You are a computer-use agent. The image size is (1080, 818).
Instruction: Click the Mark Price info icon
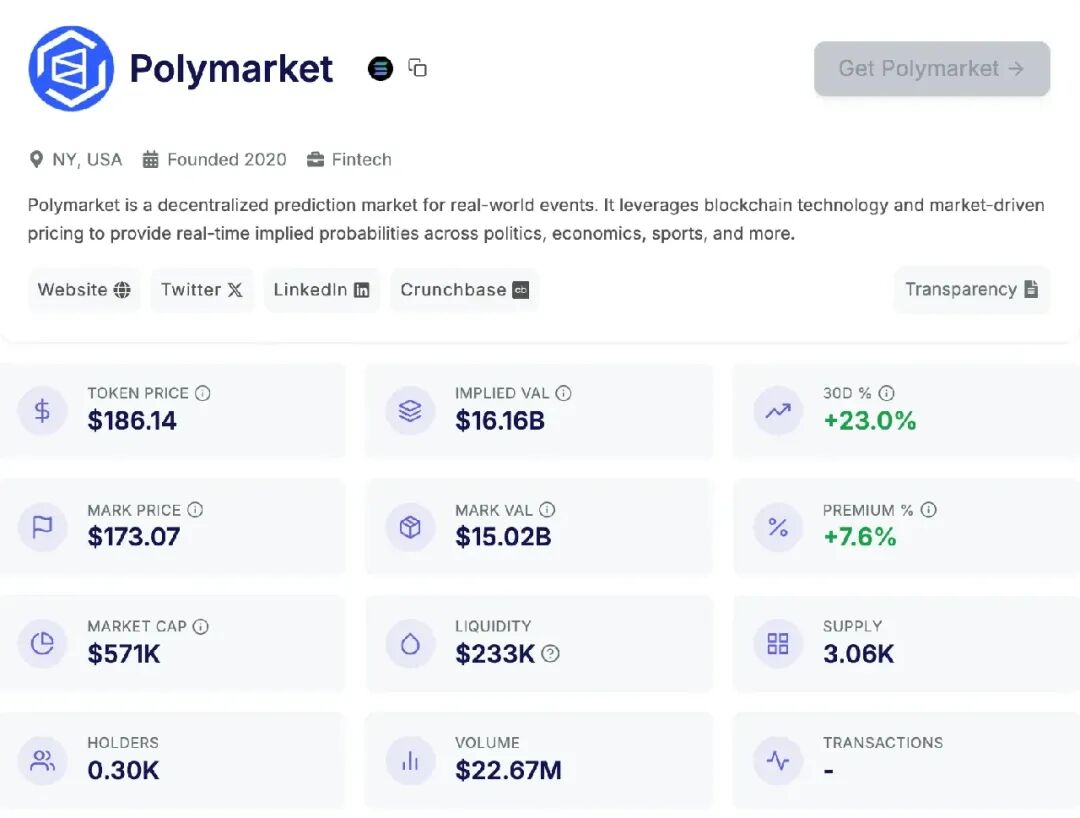point(195,510)
